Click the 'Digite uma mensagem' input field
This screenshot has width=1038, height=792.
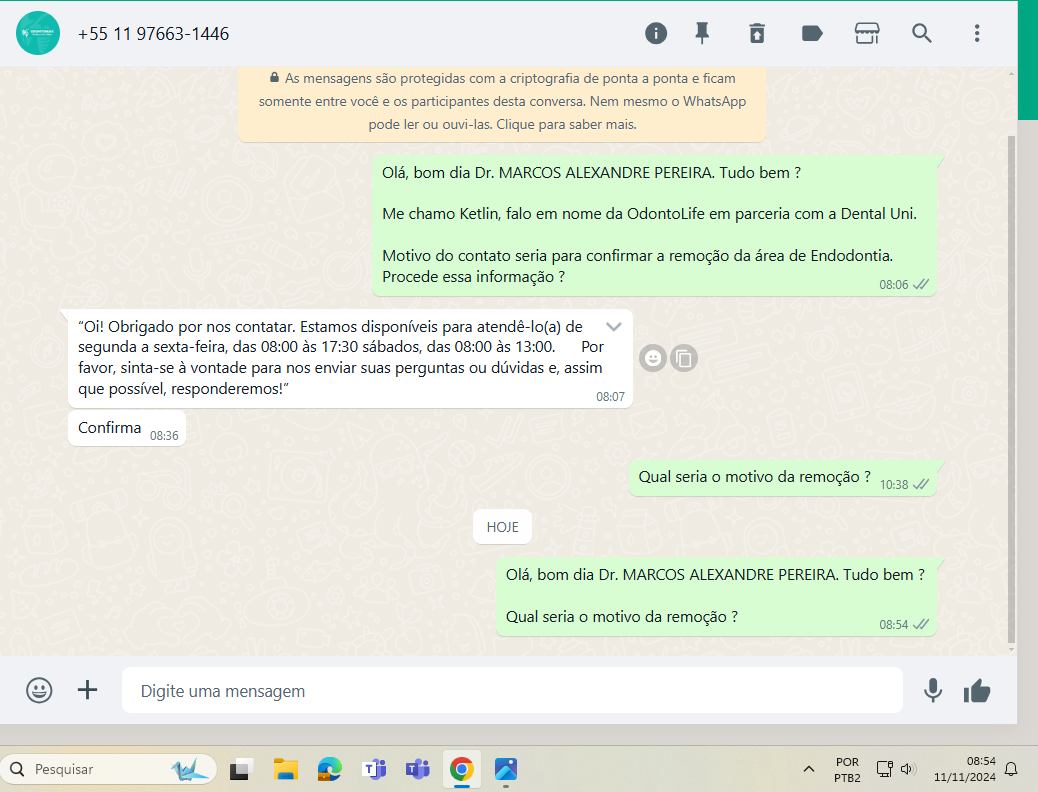512,691
